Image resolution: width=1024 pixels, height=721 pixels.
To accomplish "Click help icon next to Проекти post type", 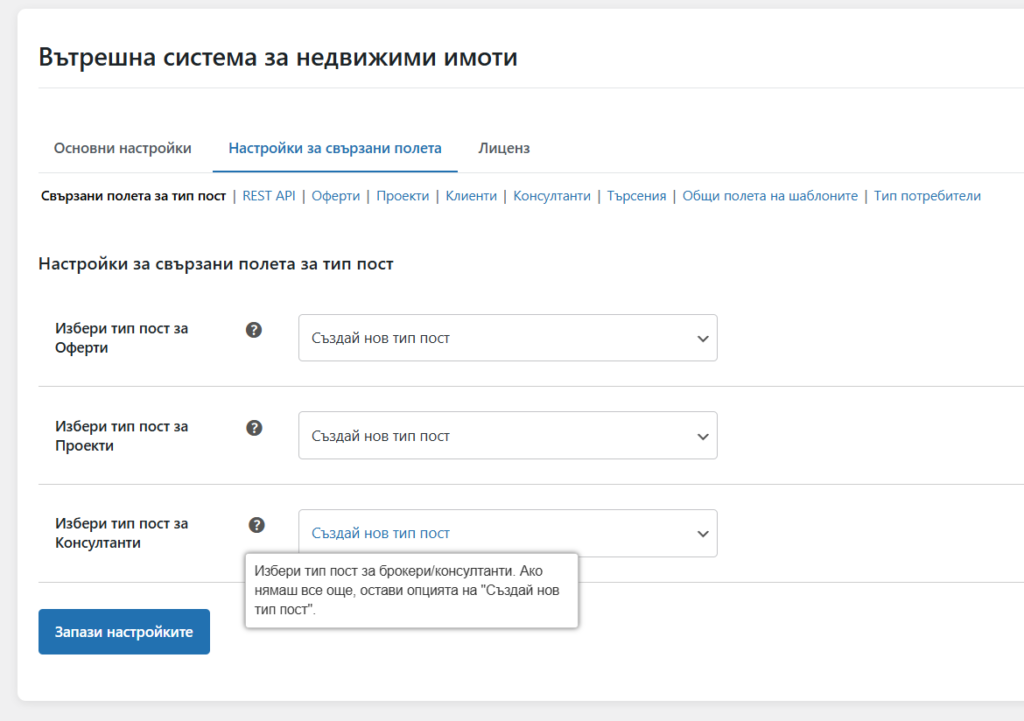I will coord(254,428).
